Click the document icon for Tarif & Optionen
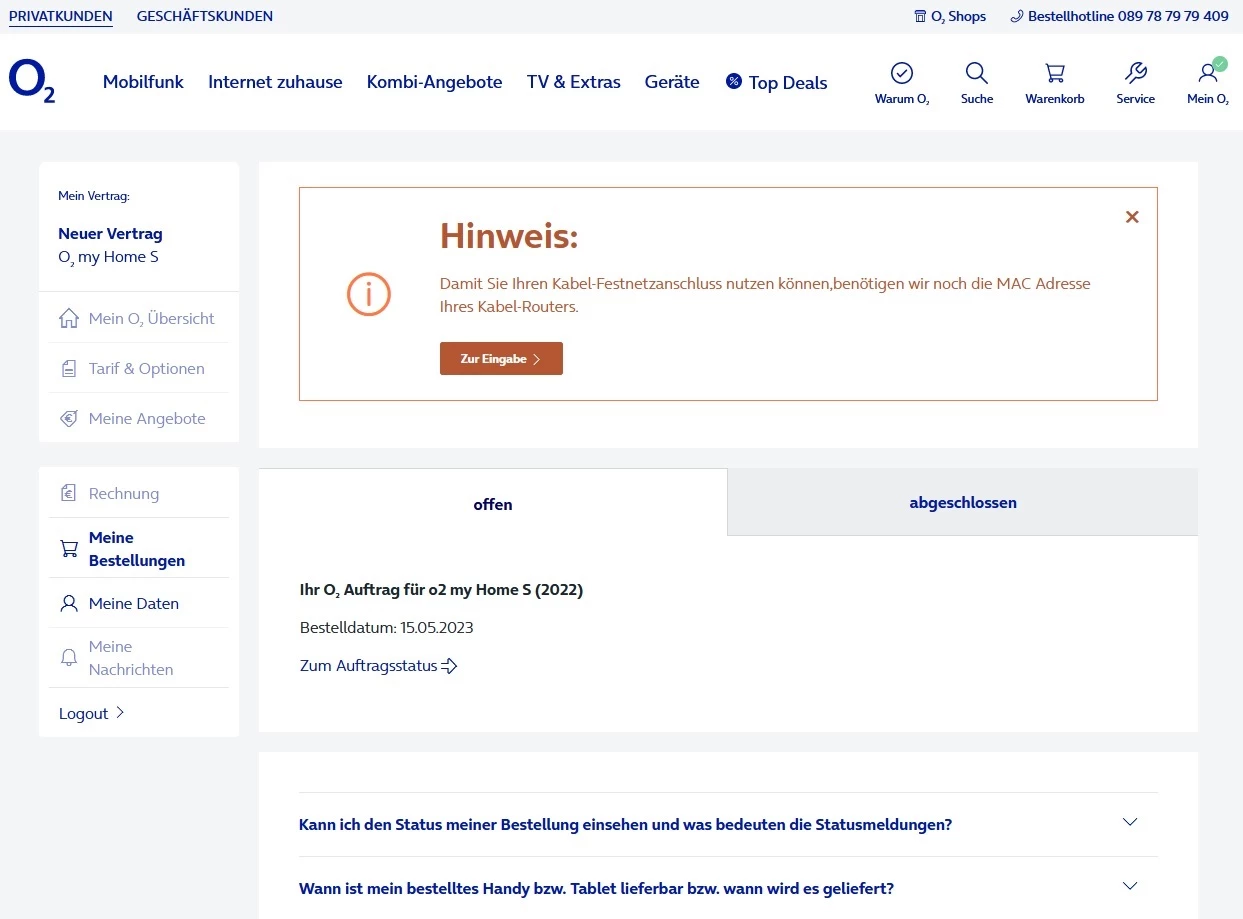 click(x=69, y=369)
